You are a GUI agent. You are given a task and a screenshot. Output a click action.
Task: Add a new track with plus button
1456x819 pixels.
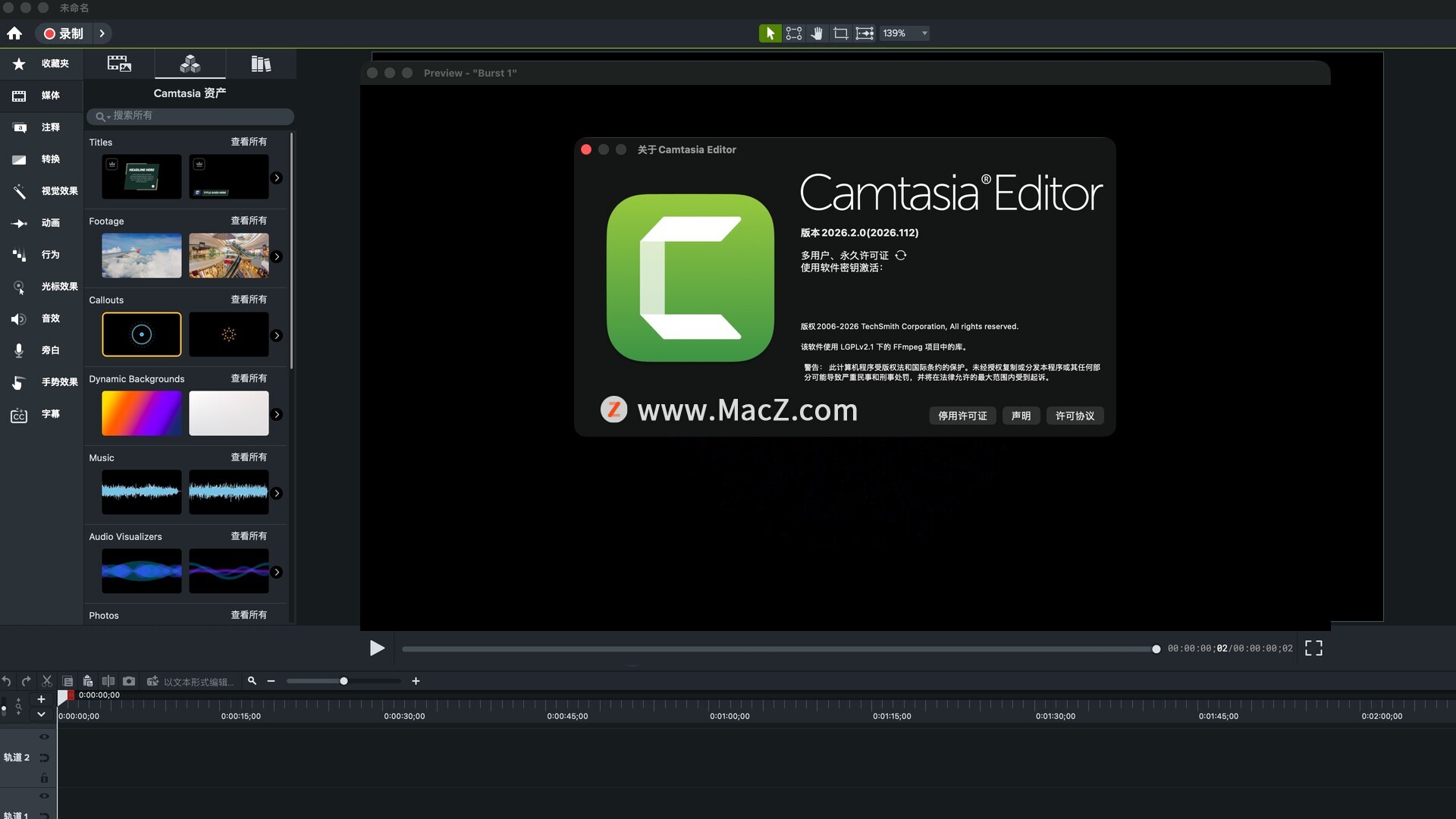41,699
